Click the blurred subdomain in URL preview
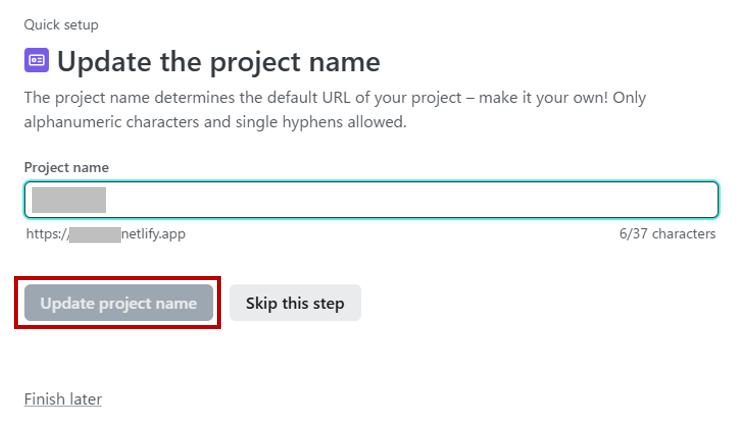 point(94,234)
